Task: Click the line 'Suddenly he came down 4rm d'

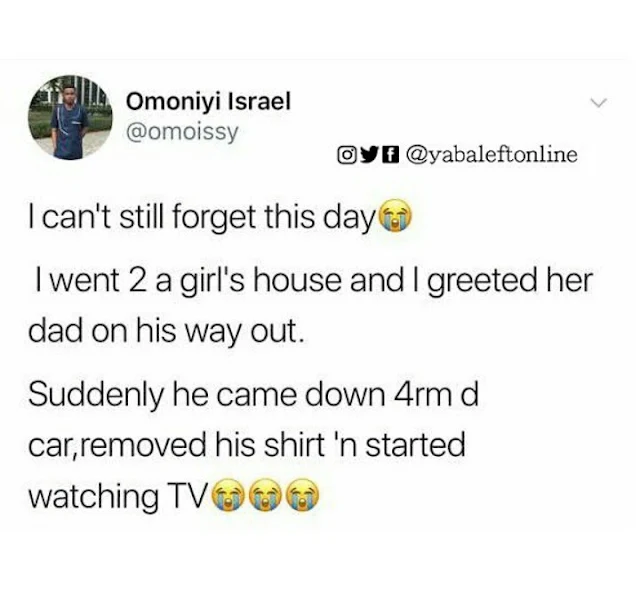Action: click(253, 395)
